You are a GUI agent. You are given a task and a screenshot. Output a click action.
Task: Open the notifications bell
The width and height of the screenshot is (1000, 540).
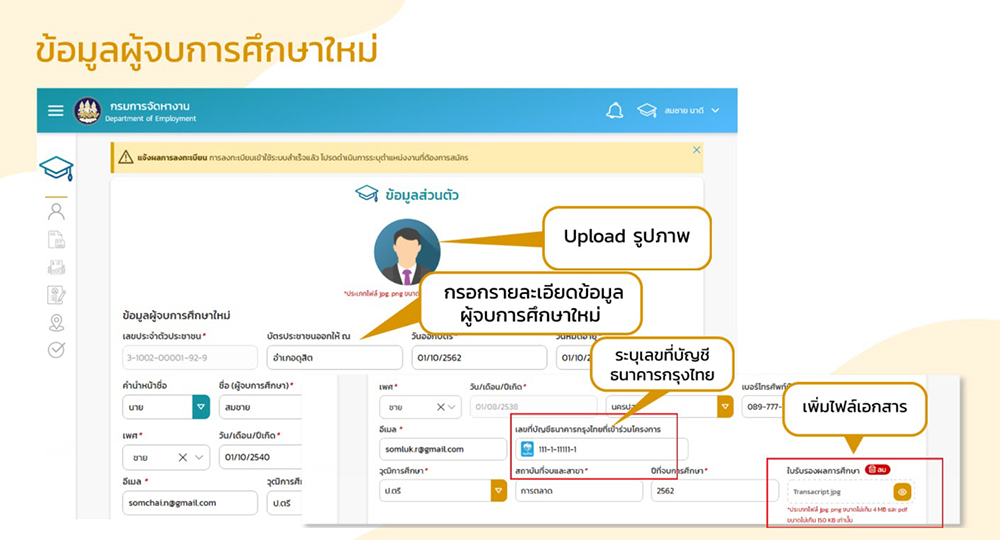pos(614,111)
